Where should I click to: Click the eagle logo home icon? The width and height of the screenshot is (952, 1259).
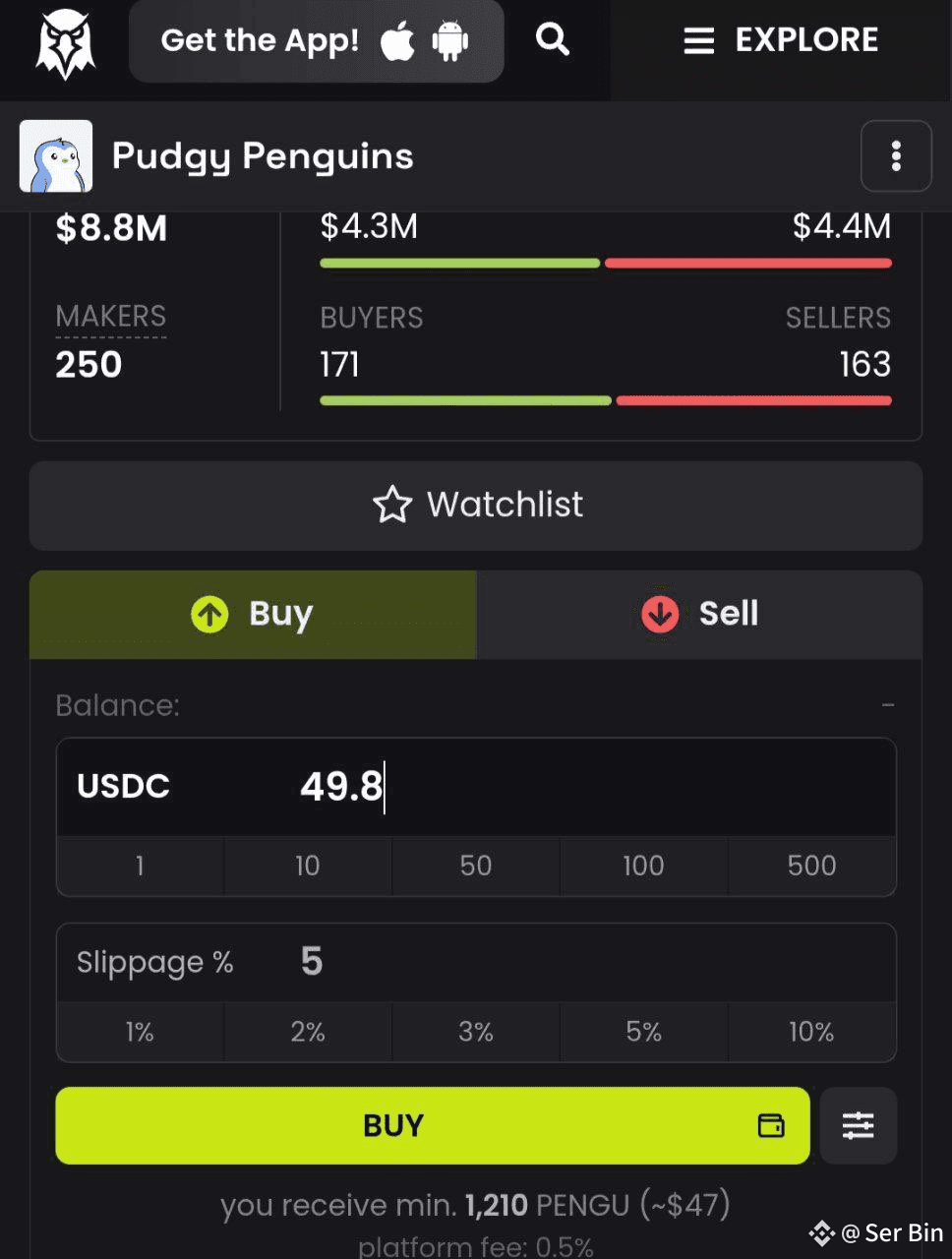tap(65, 45)
